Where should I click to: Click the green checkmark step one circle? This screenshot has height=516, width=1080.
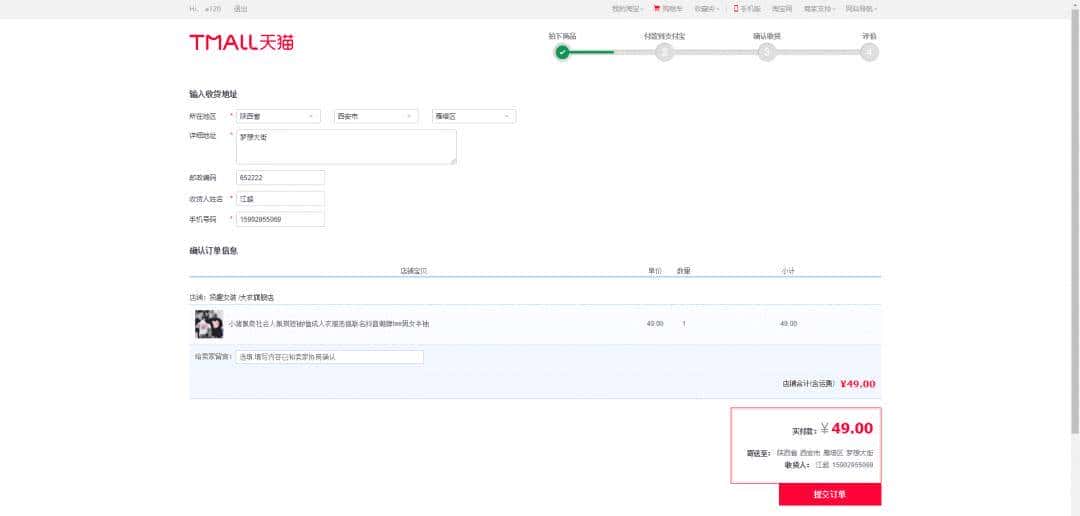[562, 52]
